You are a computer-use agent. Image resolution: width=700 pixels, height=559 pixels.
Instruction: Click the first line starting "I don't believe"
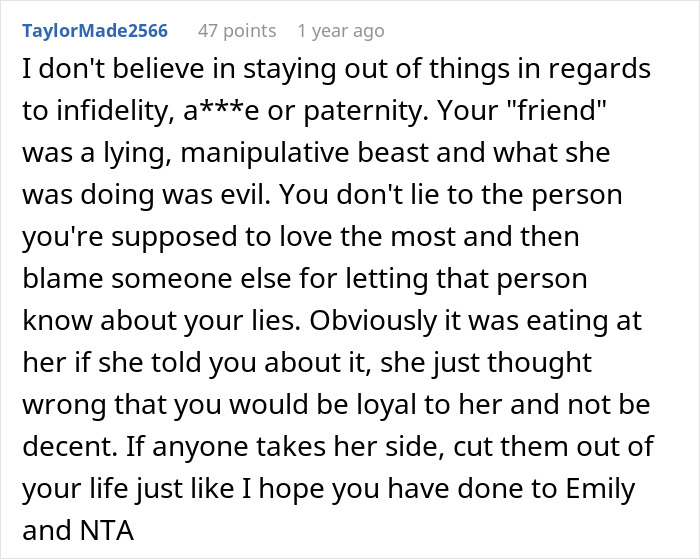[x=336, y=69]
